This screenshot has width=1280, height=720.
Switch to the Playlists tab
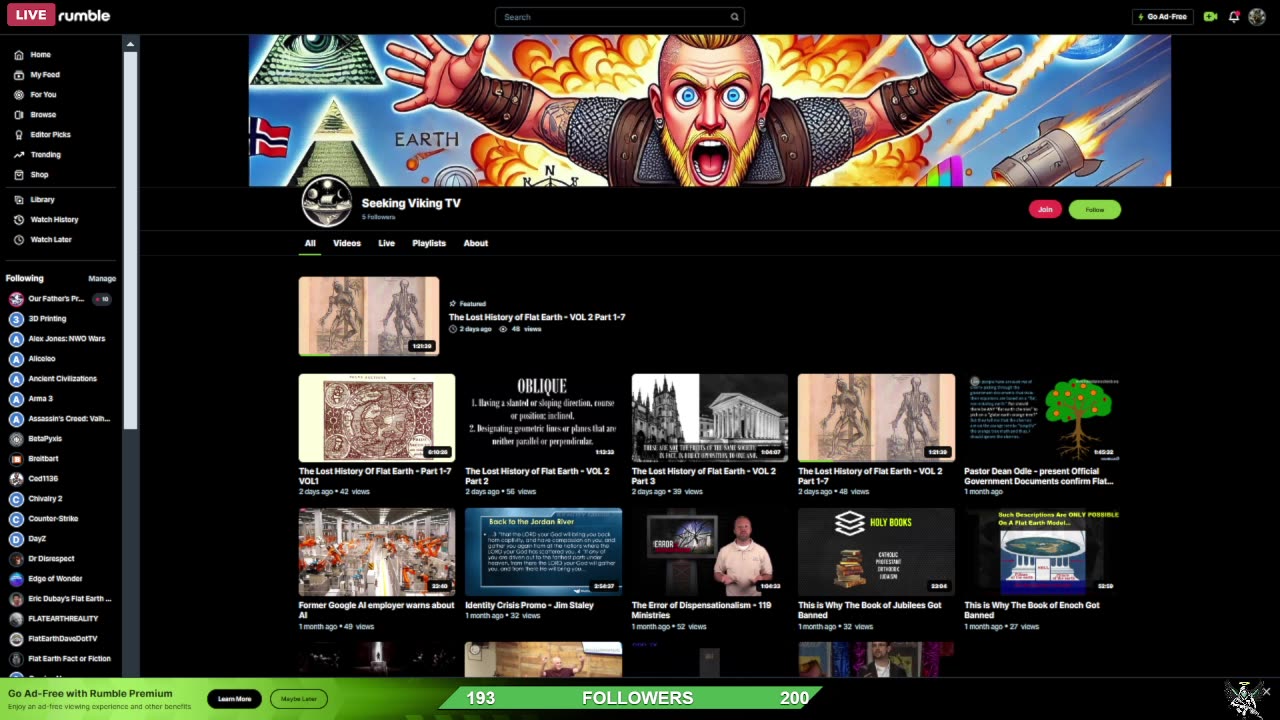click(429, 243)
